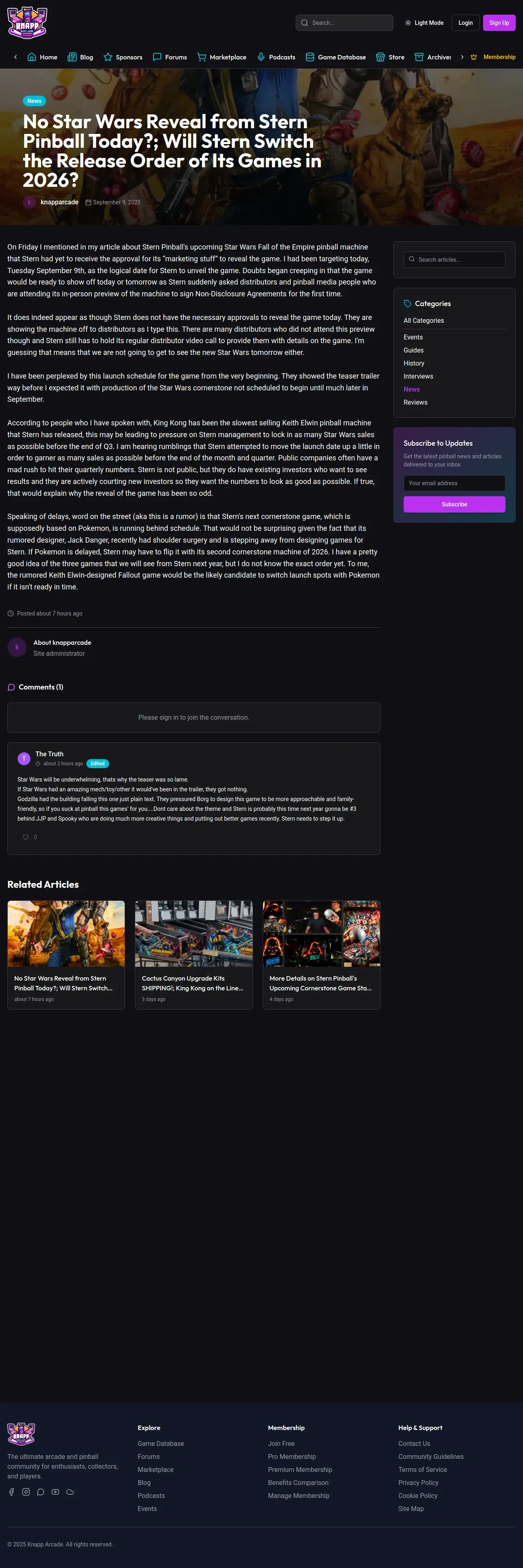This screenshot has height=1568, width=523.
Task: Click Please sign in to join conversation
Action: [x=193, y=718]
